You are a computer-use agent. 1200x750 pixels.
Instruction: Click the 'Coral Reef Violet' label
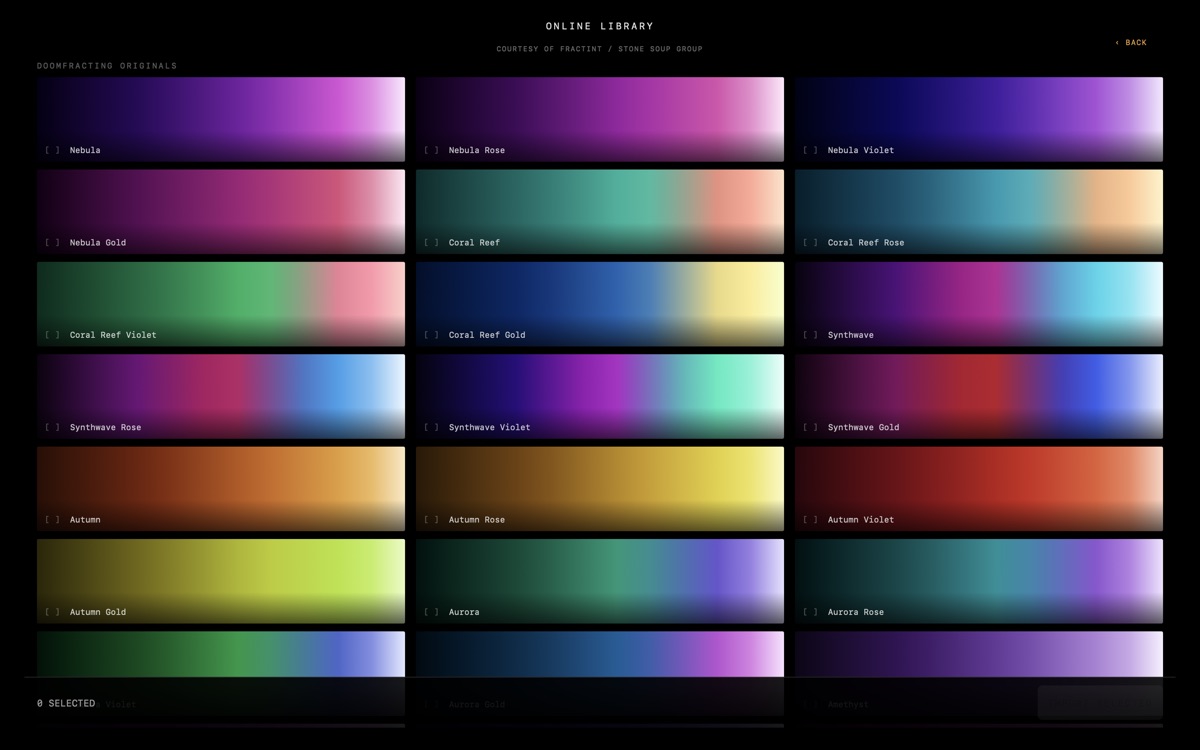coord(113,335)
